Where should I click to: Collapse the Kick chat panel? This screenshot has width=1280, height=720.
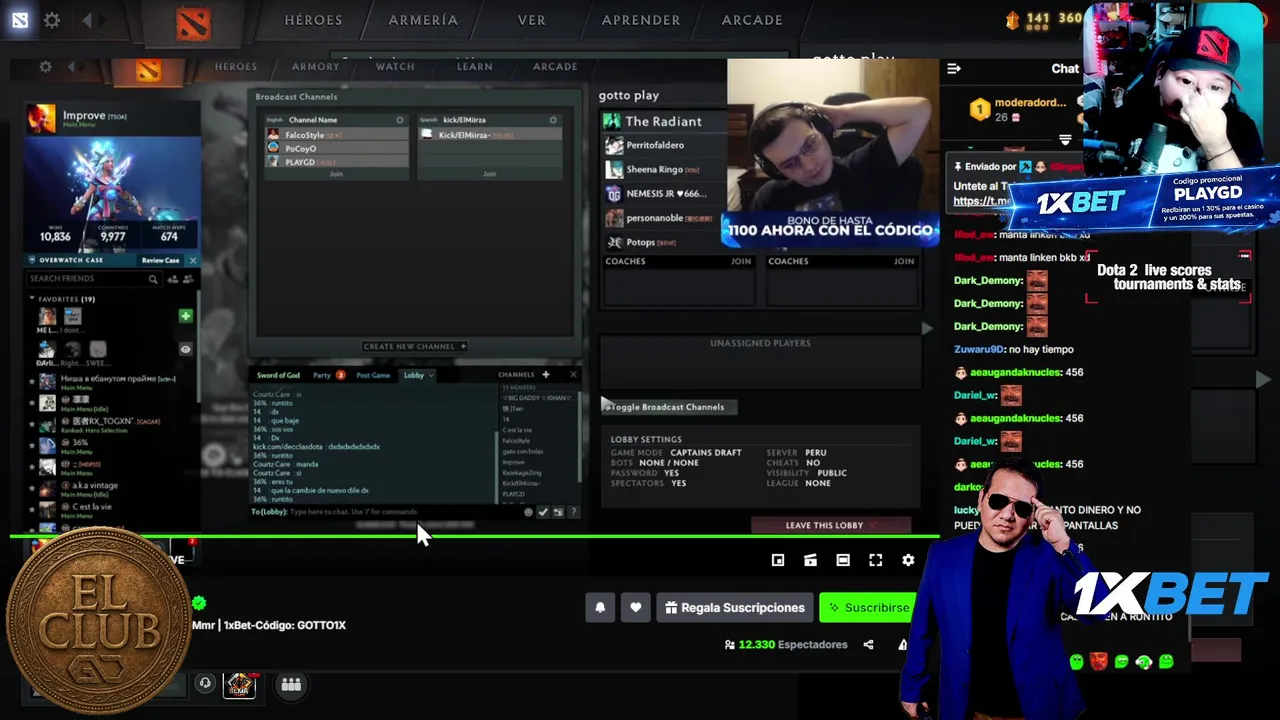click(954, 68)
